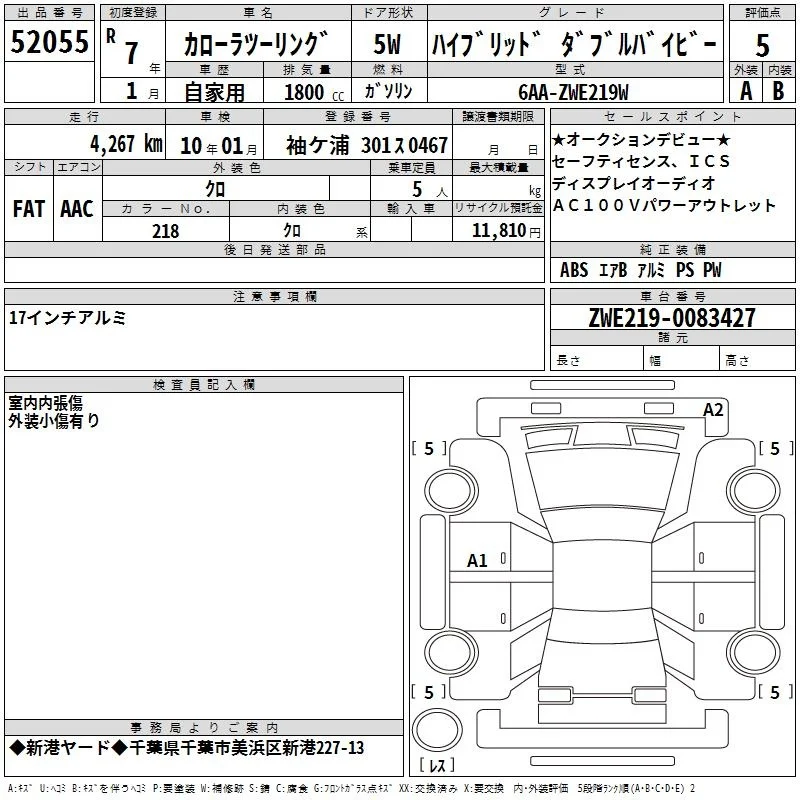800x800 pixels.
Task: Click registration number 袖ケ浦 301ス0467
Action: point(367,145)
